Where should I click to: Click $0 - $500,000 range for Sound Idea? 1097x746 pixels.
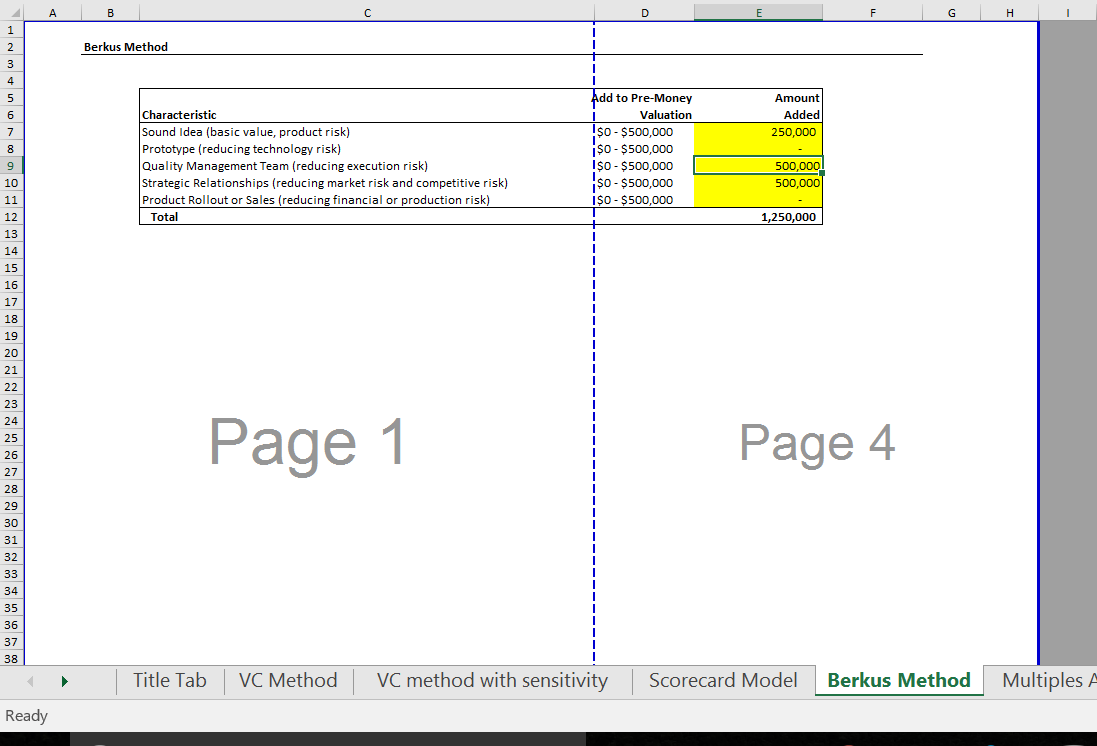(x=644, y=132)
